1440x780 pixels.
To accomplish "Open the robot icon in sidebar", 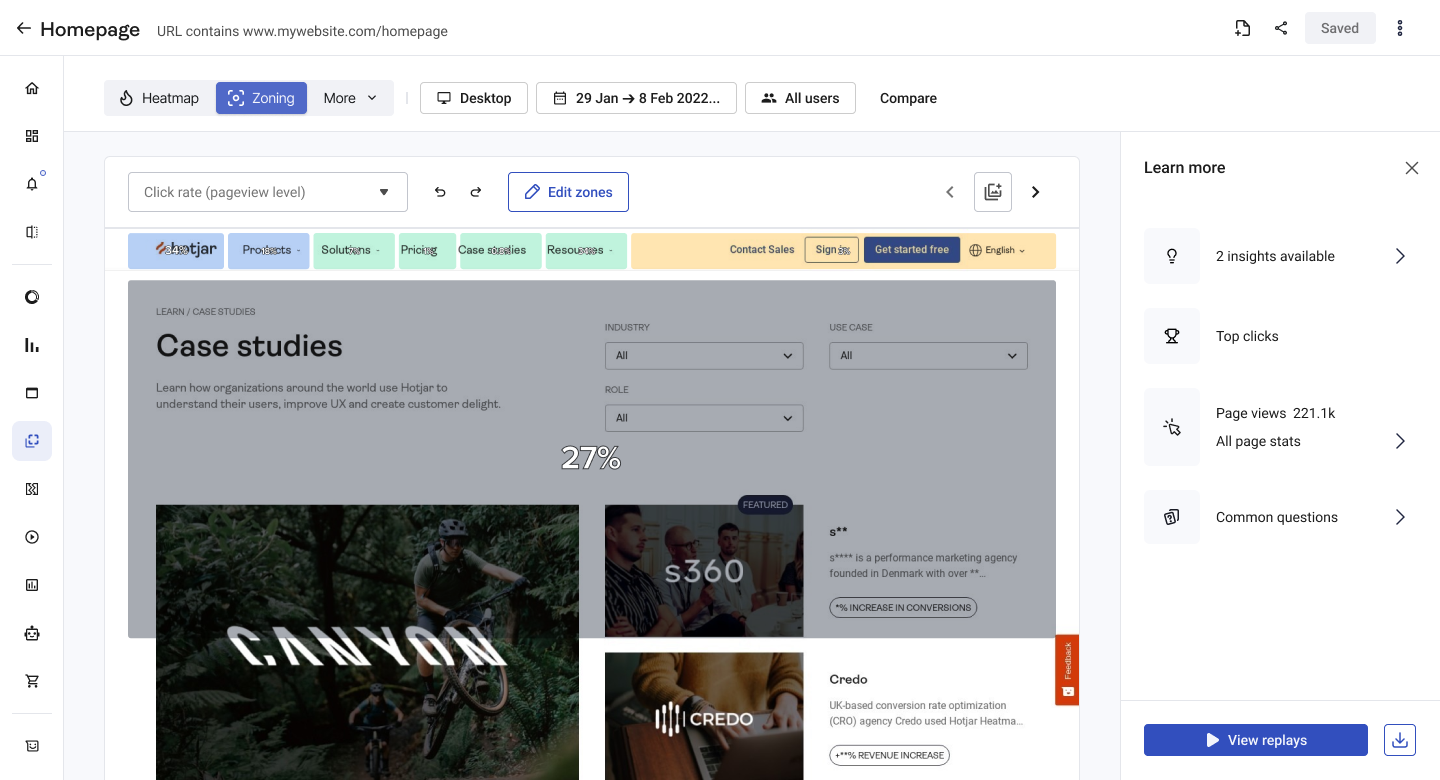I will 32,633.
